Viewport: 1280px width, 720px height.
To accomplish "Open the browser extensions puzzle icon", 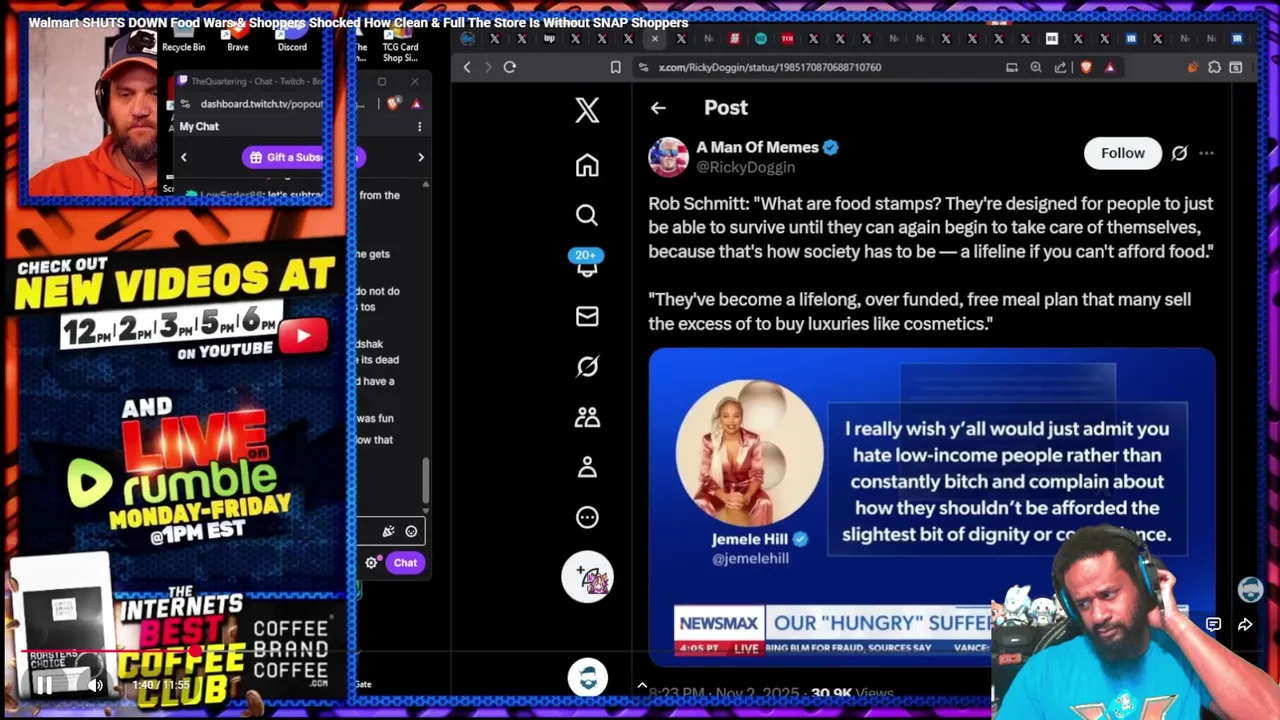I will [1214, 67].
